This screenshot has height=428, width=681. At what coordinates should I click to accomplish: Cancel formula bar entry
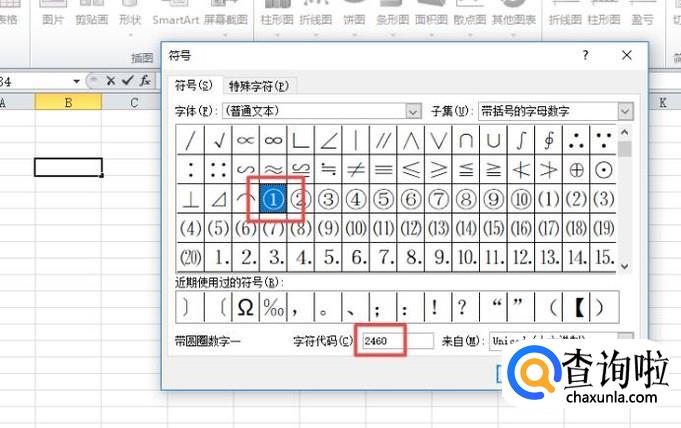click(x=111, y=81)
